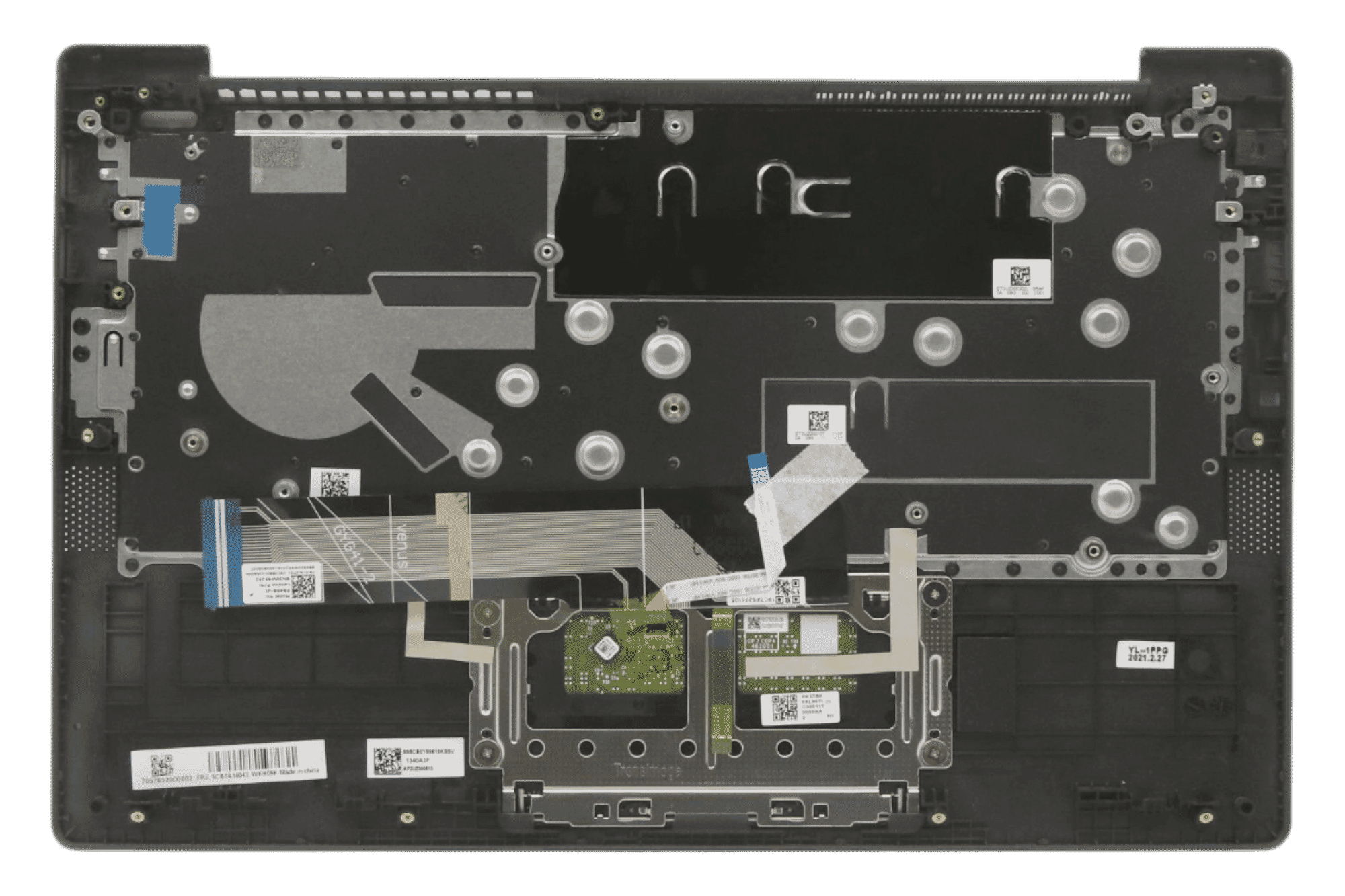The image size is (1345, 896).
Task: Click the white QR label on ribbon cable
Action: [282, 581]
